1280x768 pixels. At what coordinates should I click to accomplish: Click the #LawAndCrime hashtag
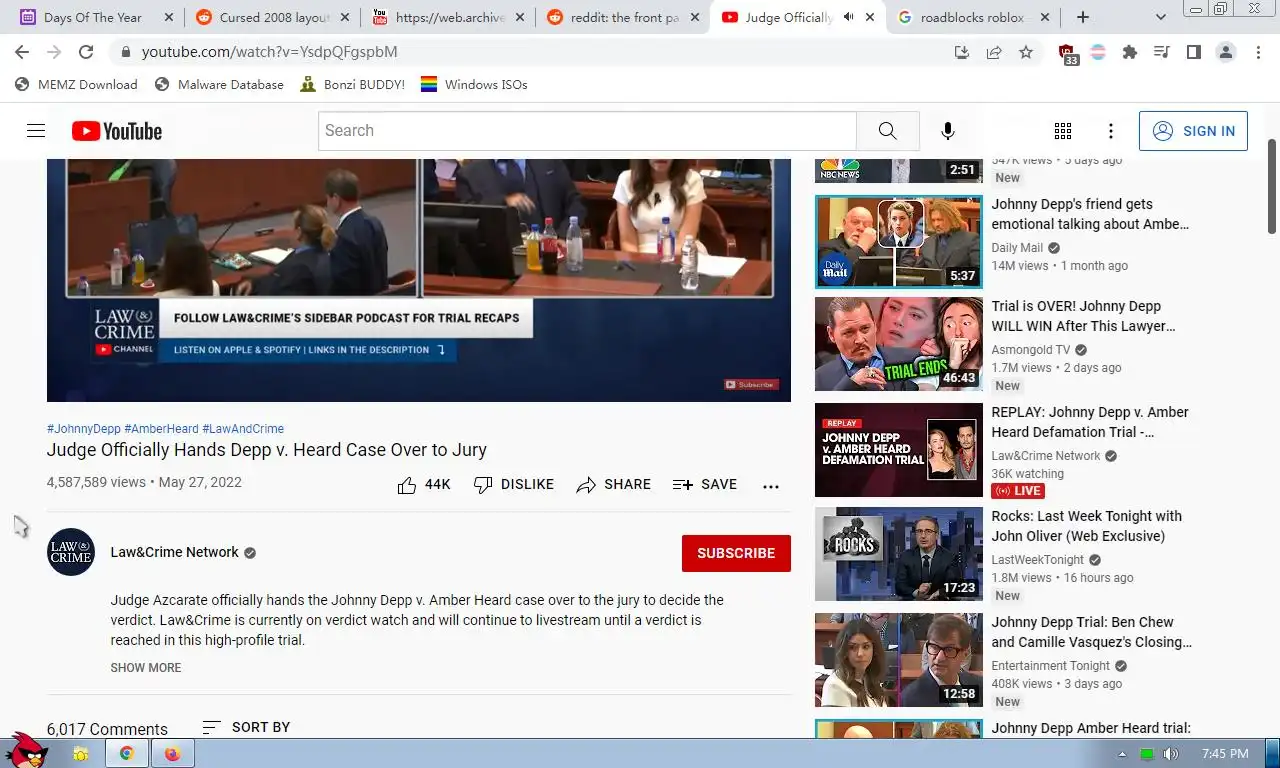click(243, 429)
